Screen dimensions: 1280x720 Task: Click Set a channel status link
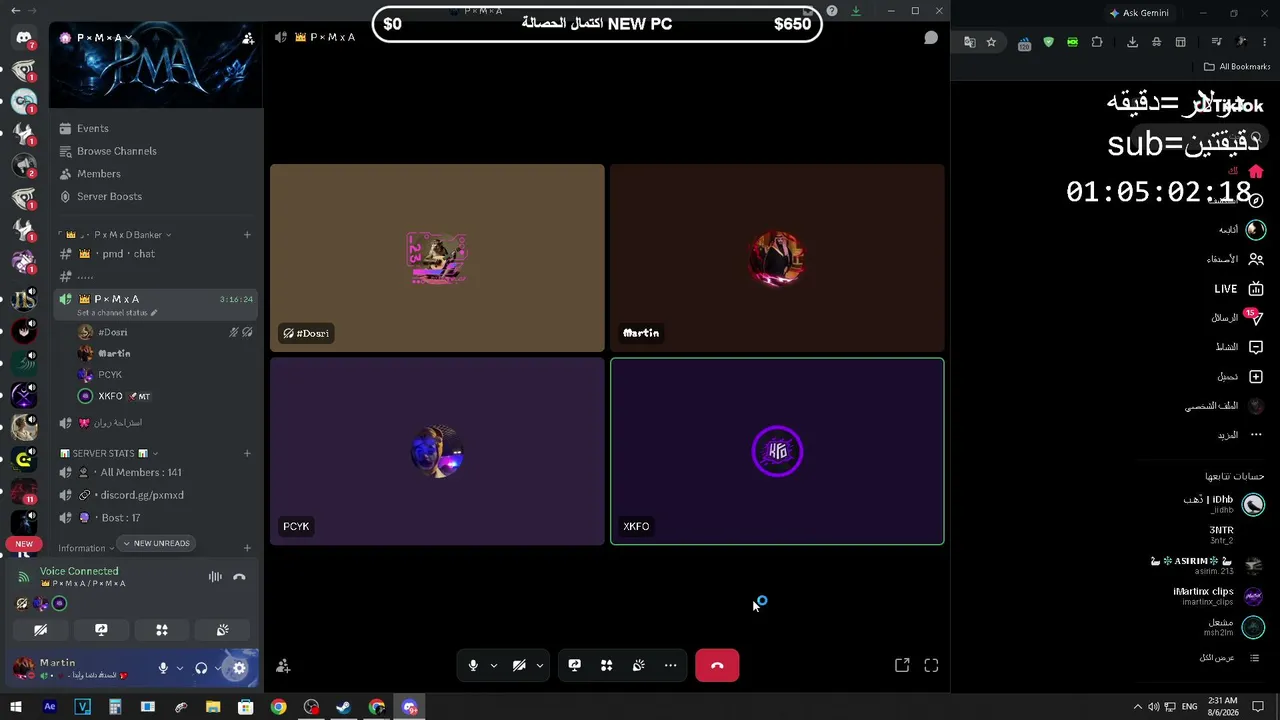point(117,313)
